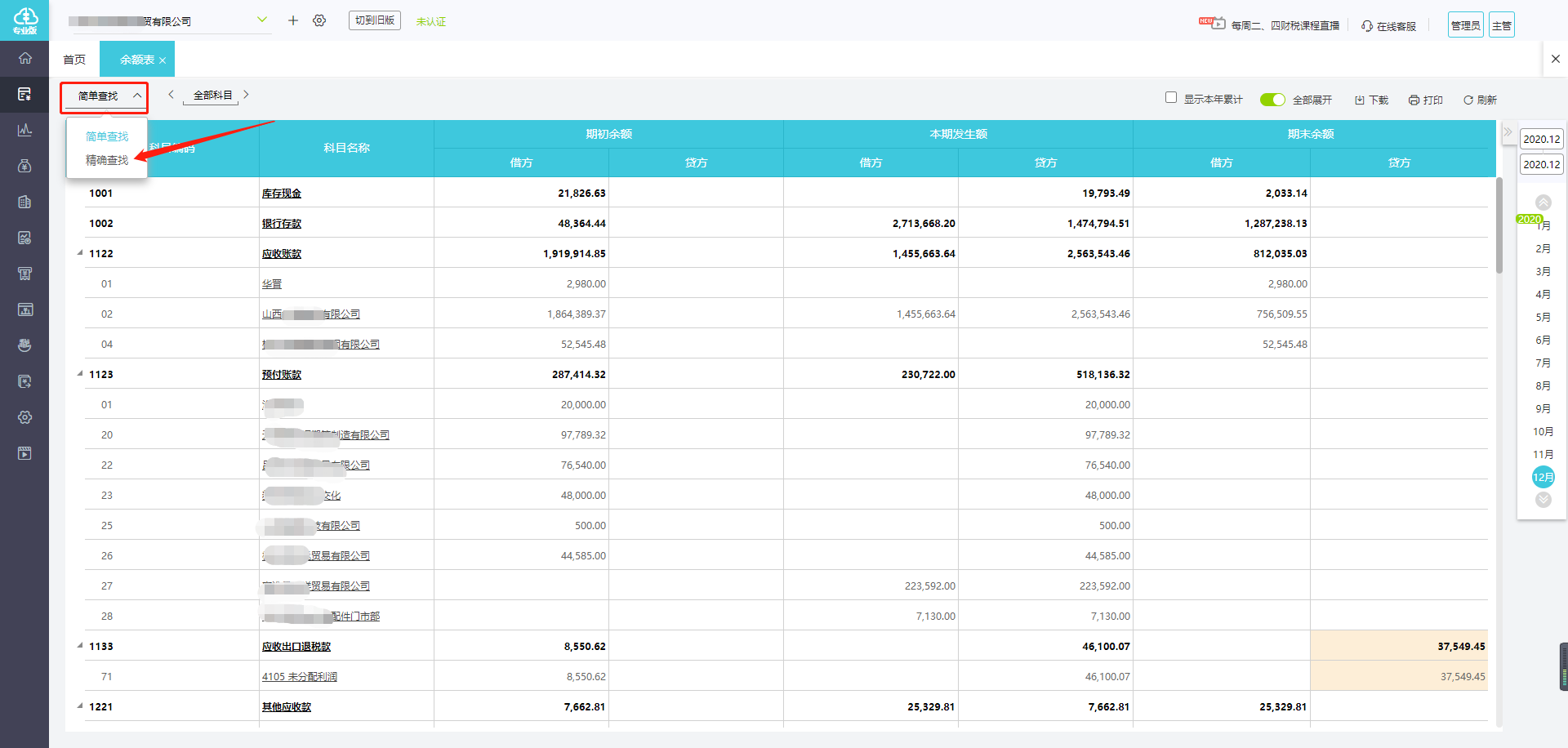The width and height of the screenshot is (1568, 748).
Task: Collapse the 1123 预付账款 row
Action: coord(80,373)
